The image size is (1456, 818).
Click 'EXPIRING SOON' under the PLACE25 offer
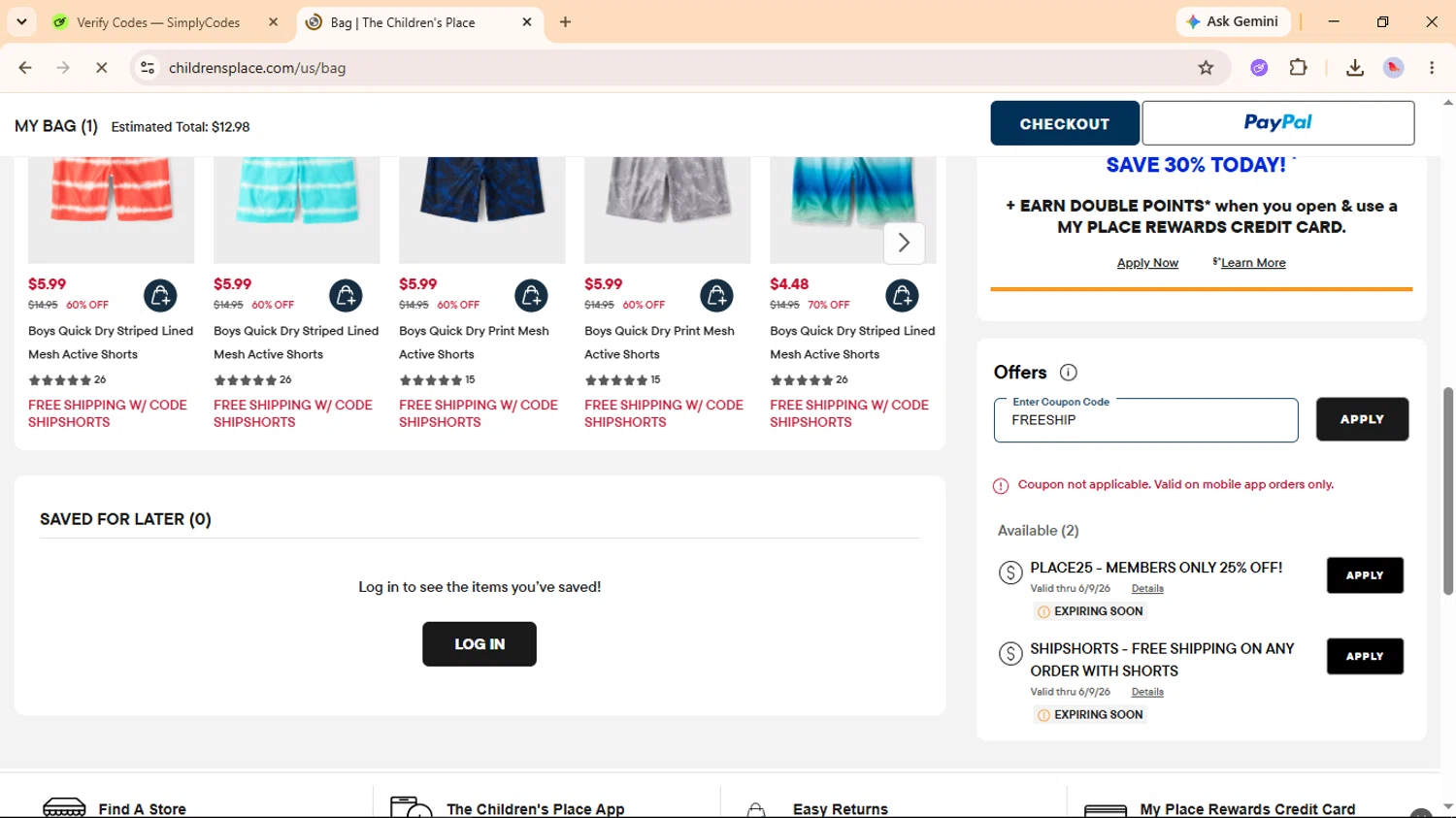pyautogui.click(x=1098, y=611)
